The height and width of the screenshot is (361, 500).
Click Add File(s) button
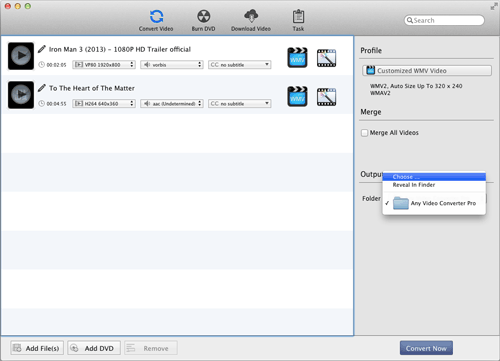37,348
